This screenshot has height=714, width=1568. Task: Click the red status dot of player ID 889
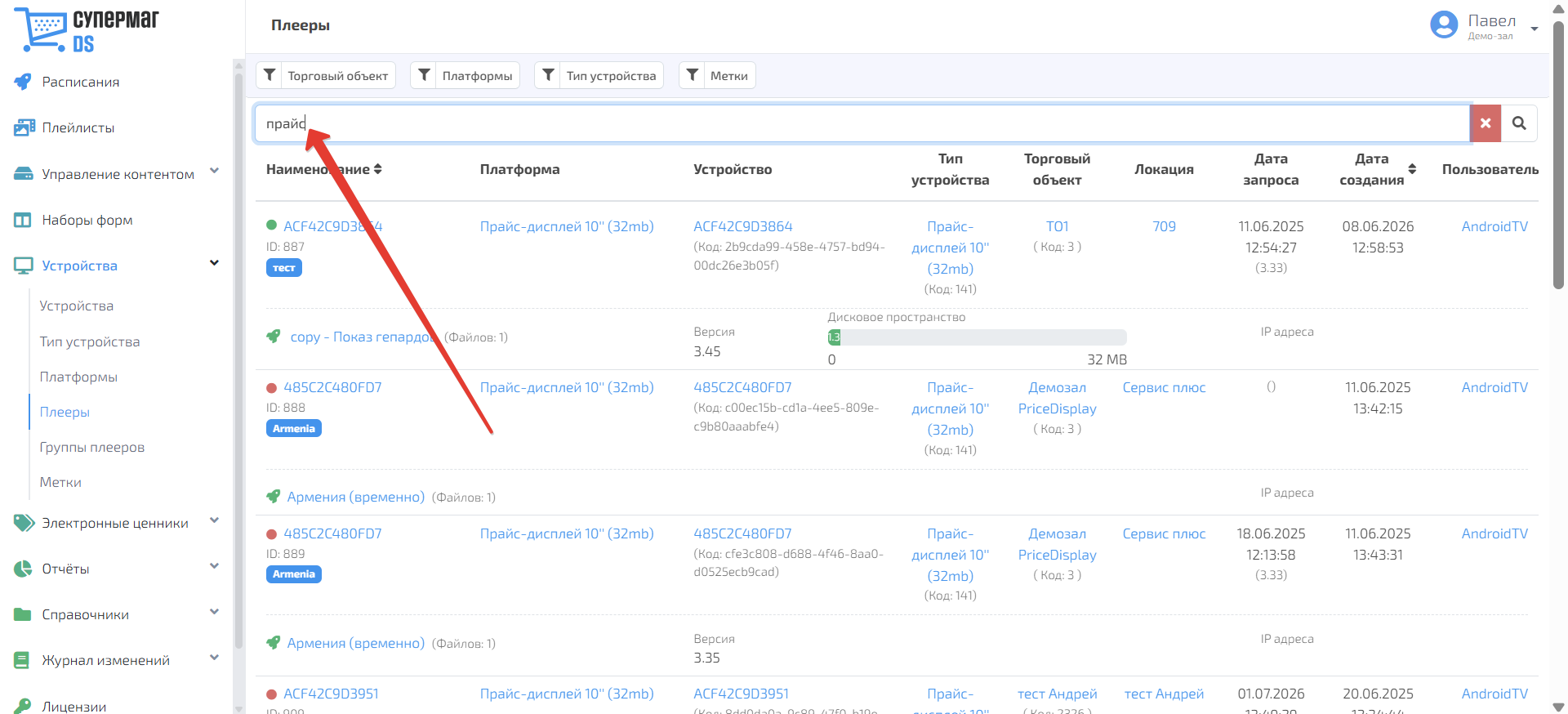click(272, 533)
